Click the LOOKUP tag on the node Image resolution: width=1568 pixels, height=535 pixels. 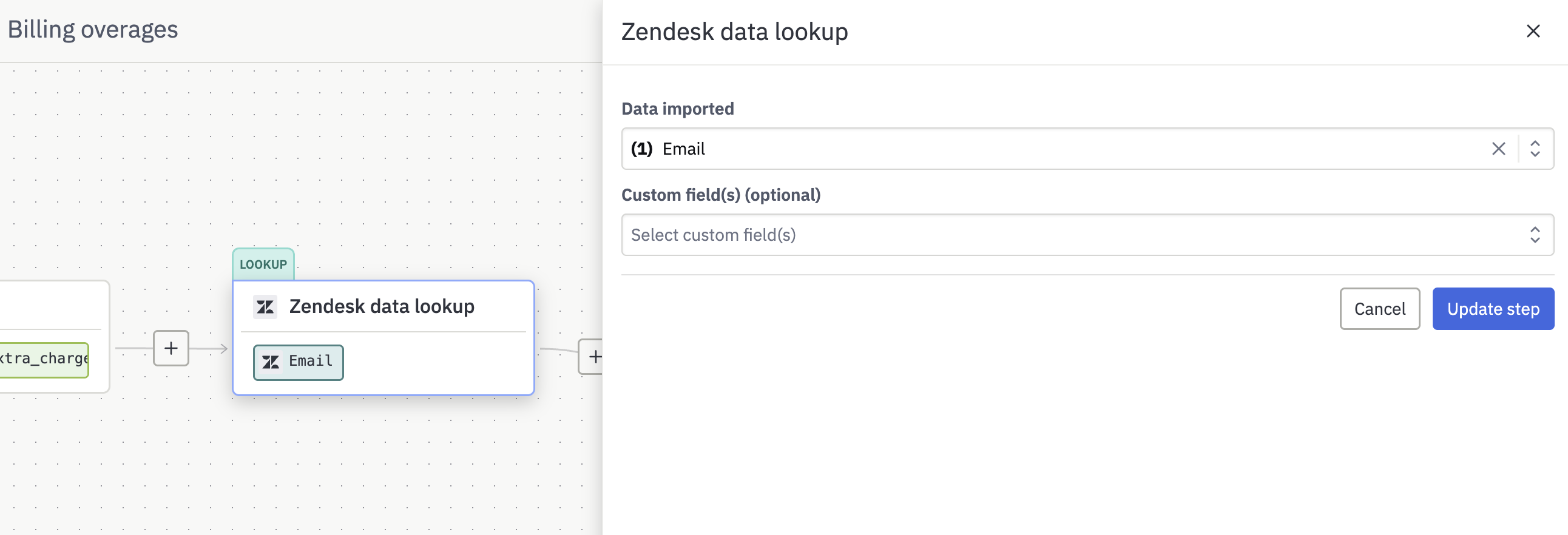pos(263,264)
